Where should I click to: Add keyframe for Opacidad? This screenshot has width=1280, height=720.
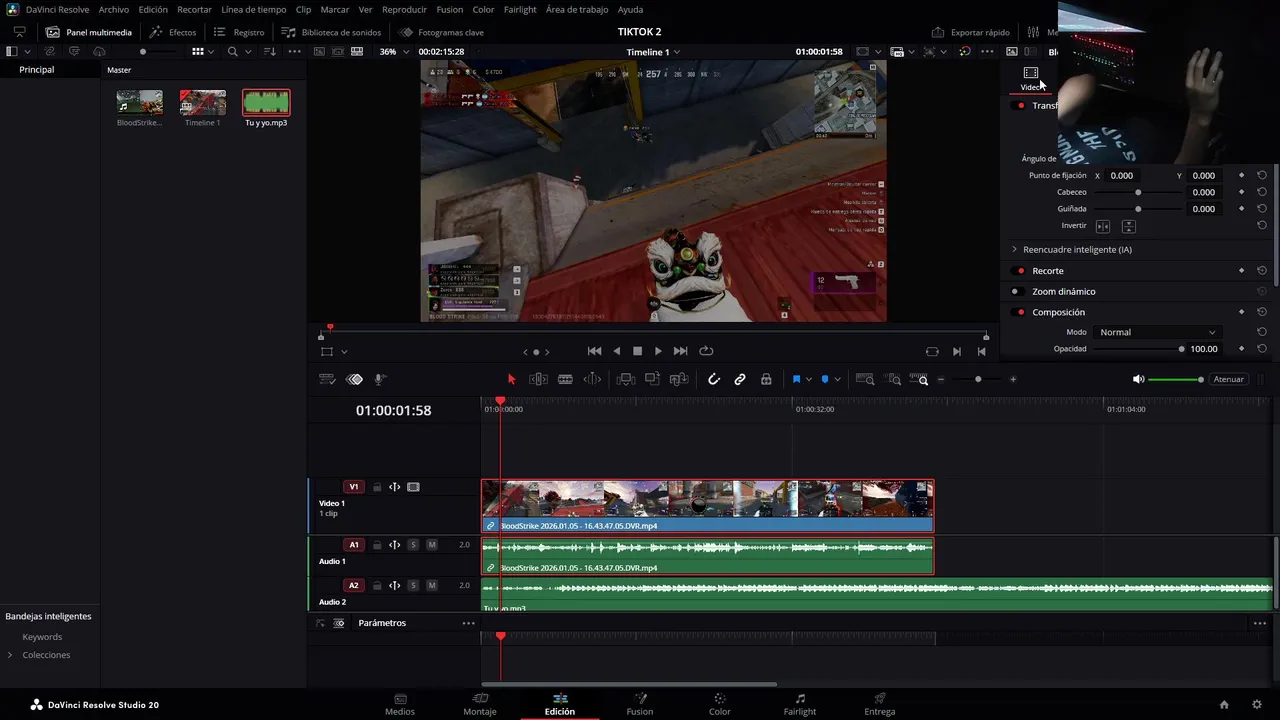click(1242, 349)
